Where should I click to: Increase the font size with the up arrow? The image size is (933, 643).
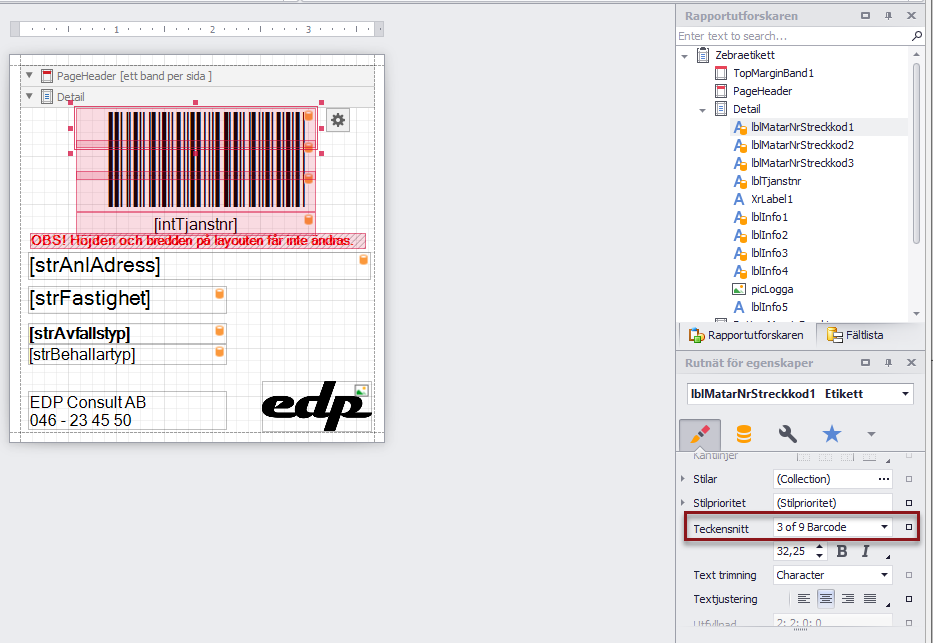tap(819, 547)
